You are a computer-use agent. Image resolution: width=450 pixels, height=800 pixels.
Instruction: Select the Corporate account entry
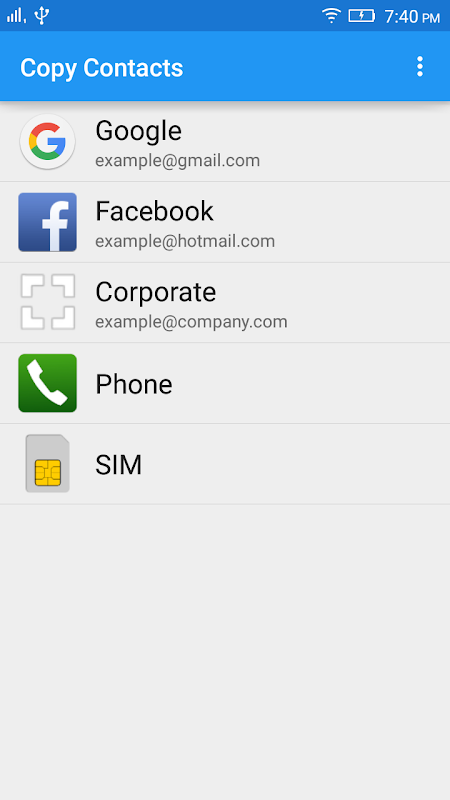tap(225, 303)
